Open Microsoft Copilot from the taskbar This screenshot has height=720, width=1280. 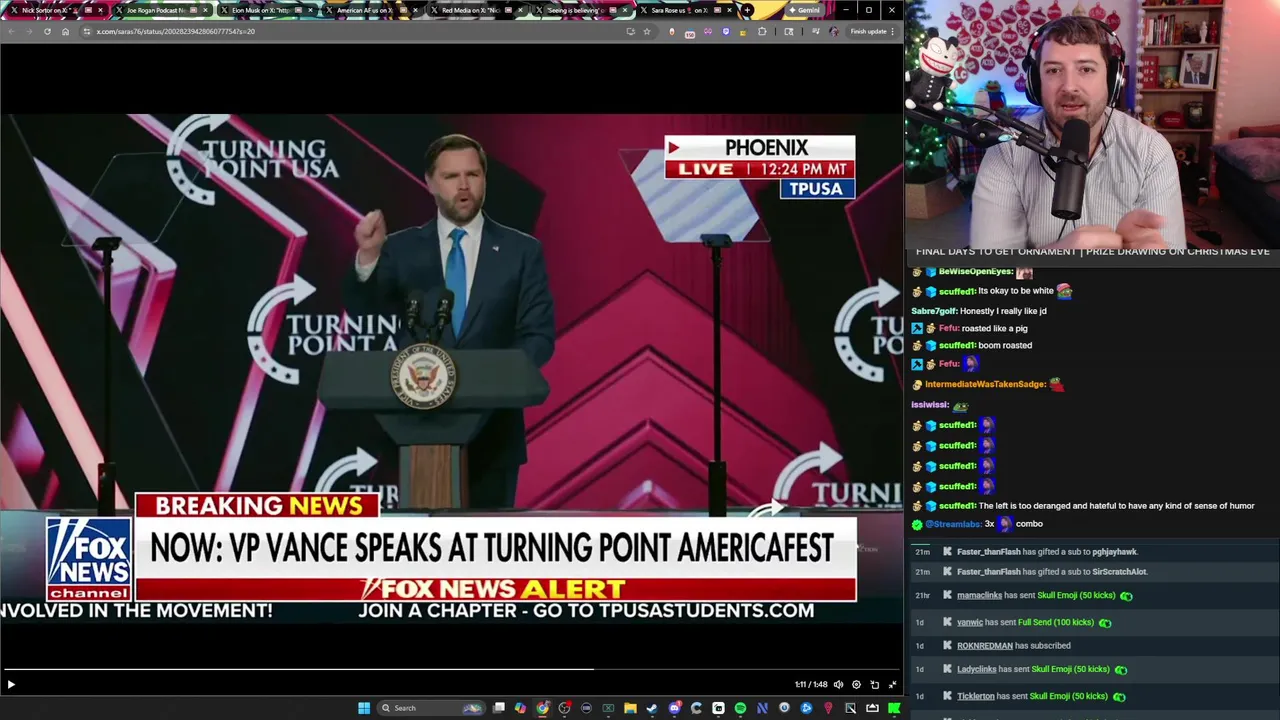tap(520, 708)
